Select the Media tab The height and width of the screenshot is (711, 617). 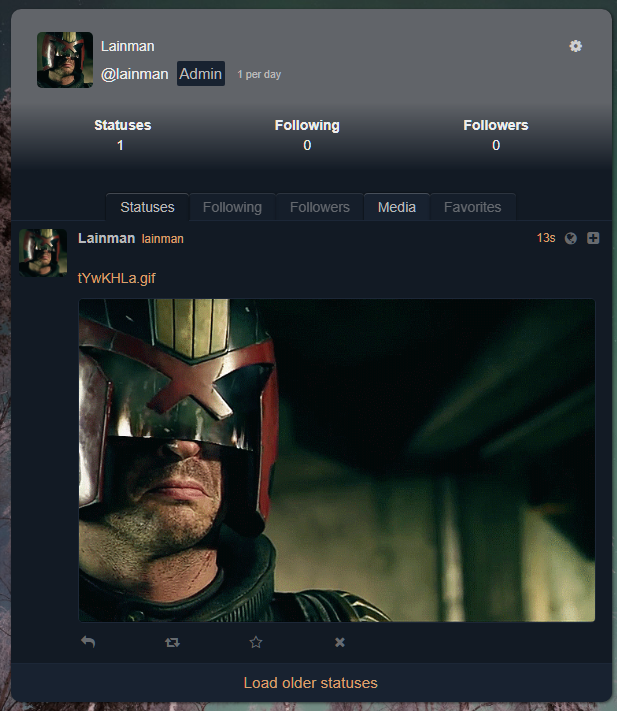click(x=397, y=207)
